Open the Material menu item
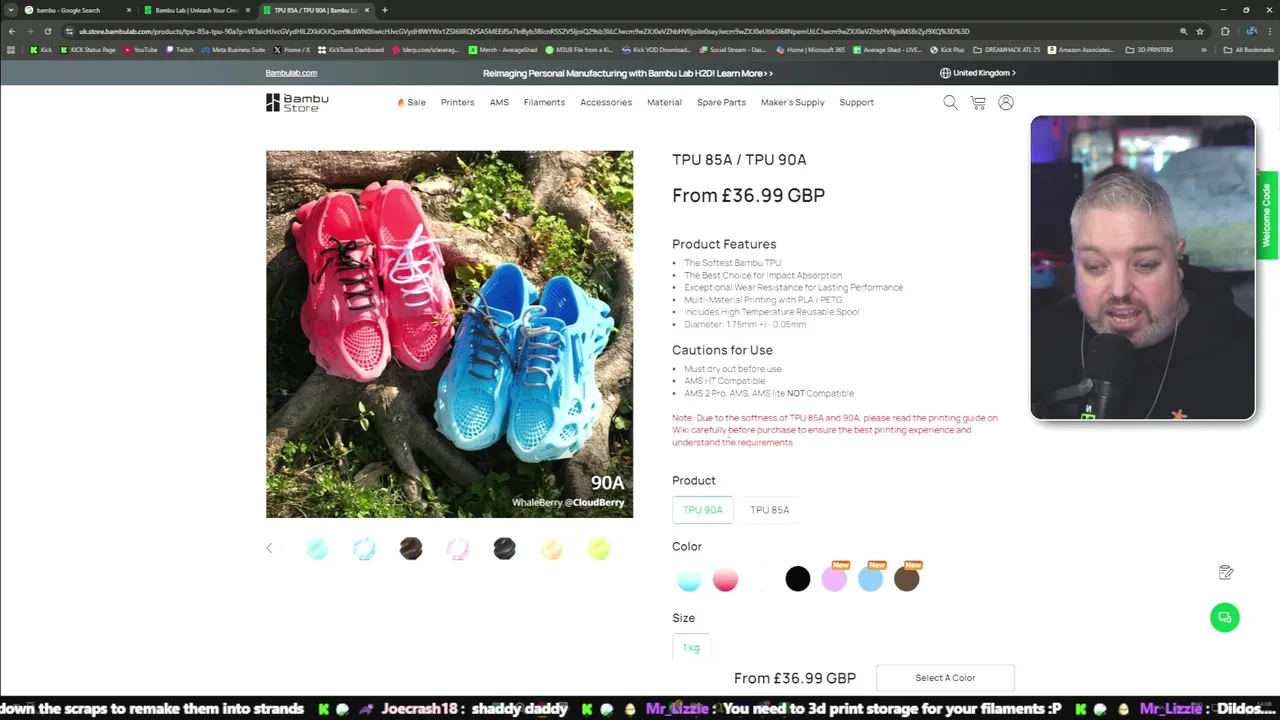Viewport: 1280px width, 720px height. point(664,102)
